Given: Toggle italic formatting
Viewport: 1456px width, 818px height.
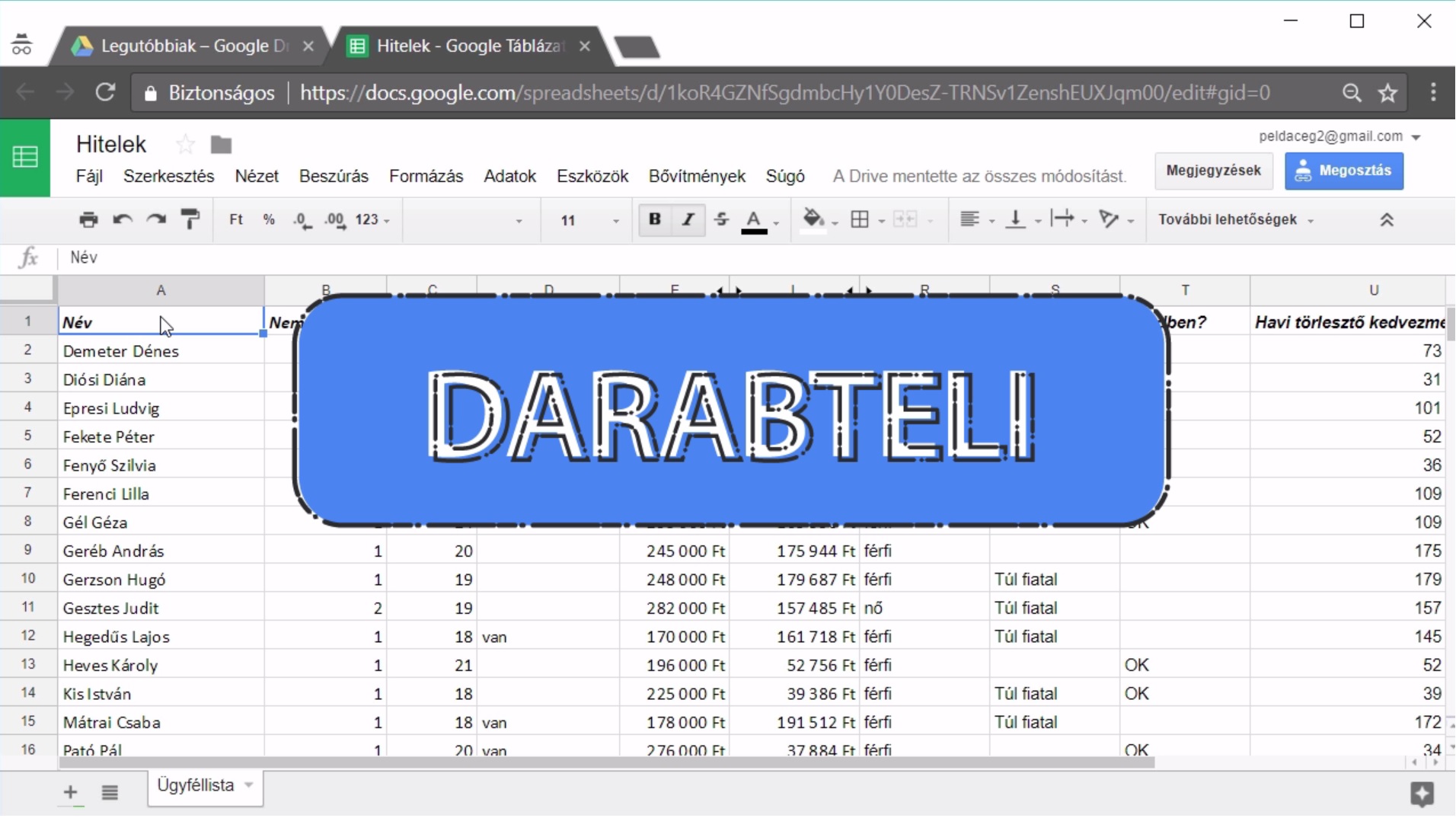Looking at the screenshot, I should click(688, 220).
